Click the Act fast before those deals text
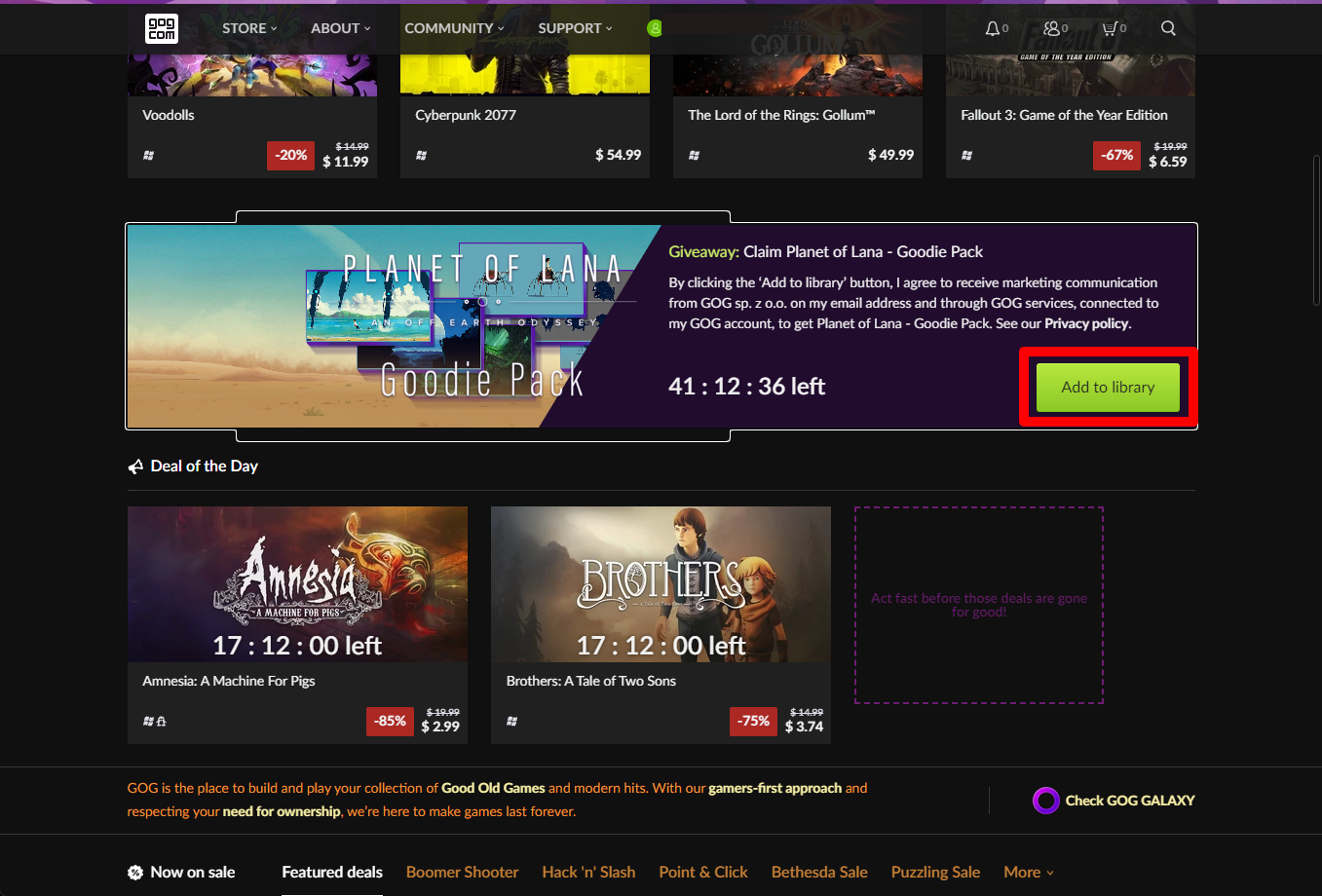1322x896 pixels. (x=979, y=605)
